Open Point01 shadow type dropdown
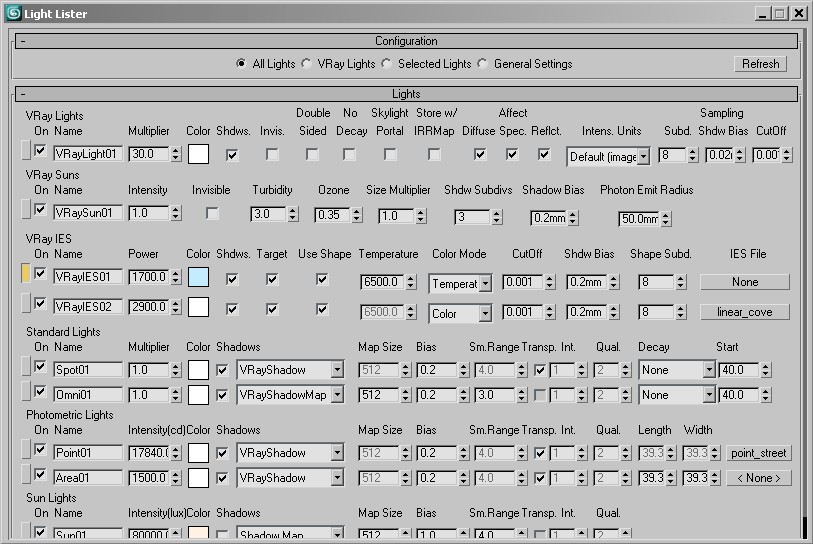The width and height of the screenshot is (813, 544). pyautogui.click(x=290, y=453)
